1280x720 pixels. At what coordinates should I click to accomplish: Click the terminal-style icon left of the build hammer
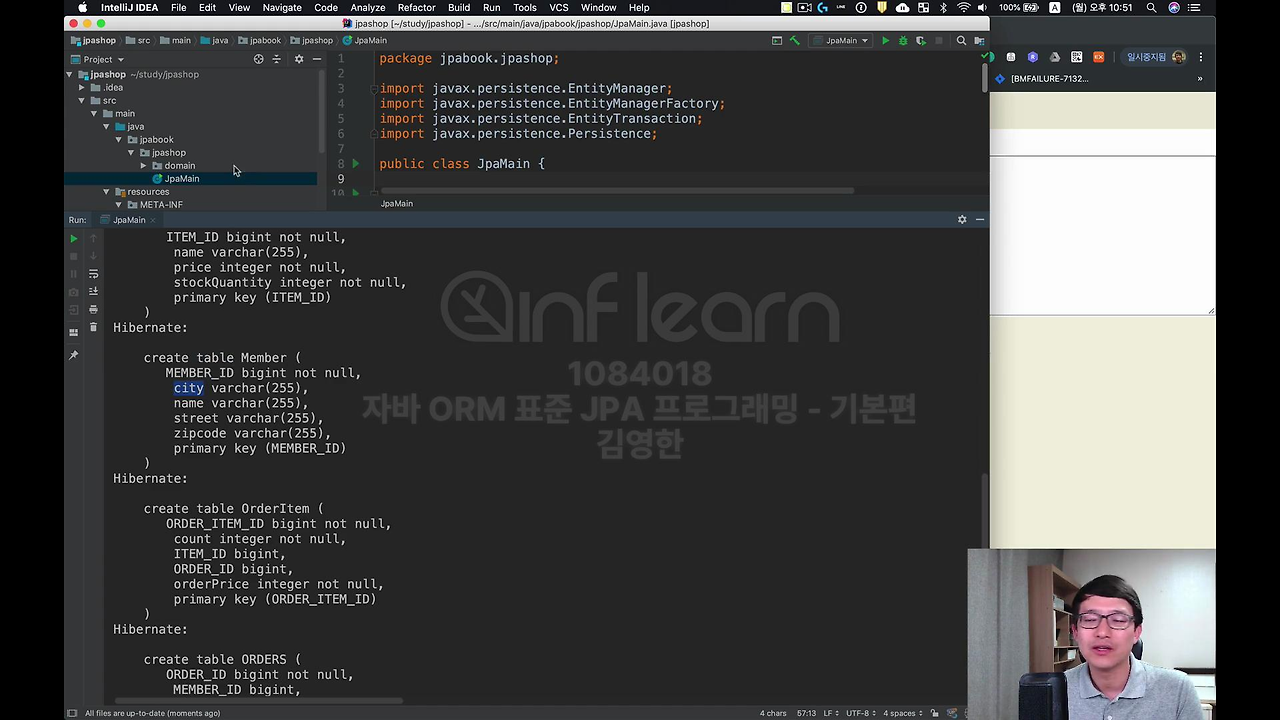(777, 41)
